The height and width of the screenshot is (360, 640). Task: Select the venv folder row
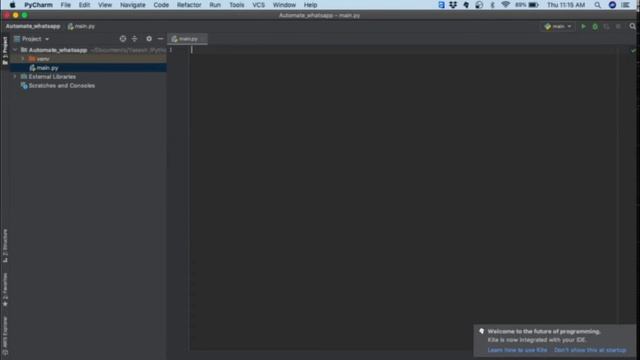click(88, 59)
